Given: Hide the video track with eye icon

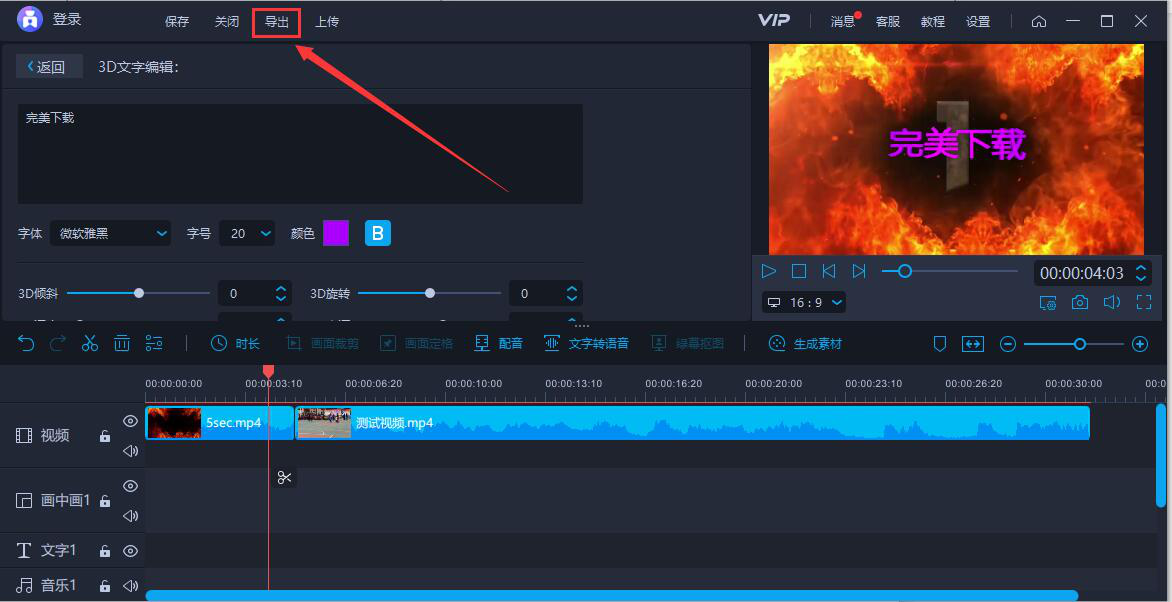Looking at the screenshot, I should [130, 421].
